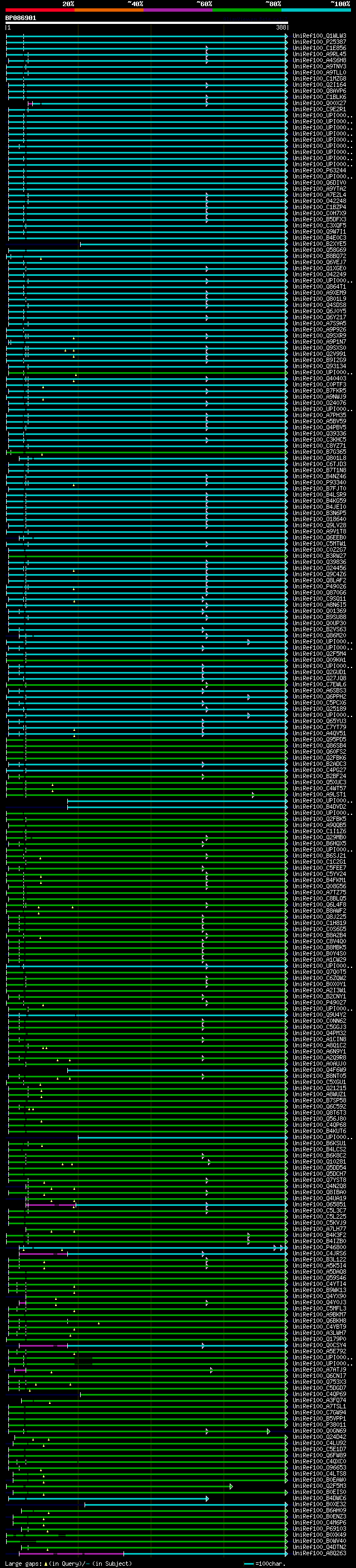The width and height of the screenshot is (356, 1568).
Task: Go to hit UniRef100_Q0CSY4
Action: pyautogui.click(x=319, y=1345)
